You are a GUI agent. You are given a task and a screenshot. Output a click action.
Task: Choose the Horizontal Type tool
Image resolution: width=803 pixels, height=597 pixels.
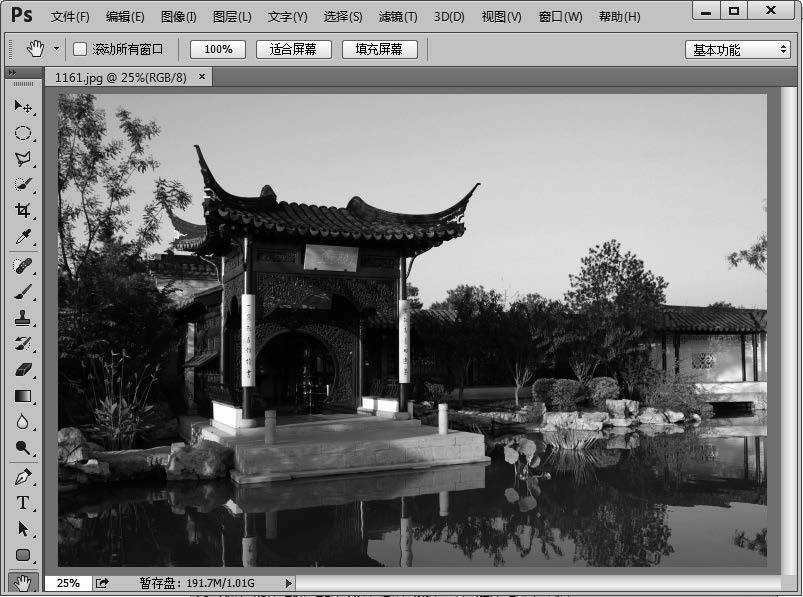click(x=22, y=503)
